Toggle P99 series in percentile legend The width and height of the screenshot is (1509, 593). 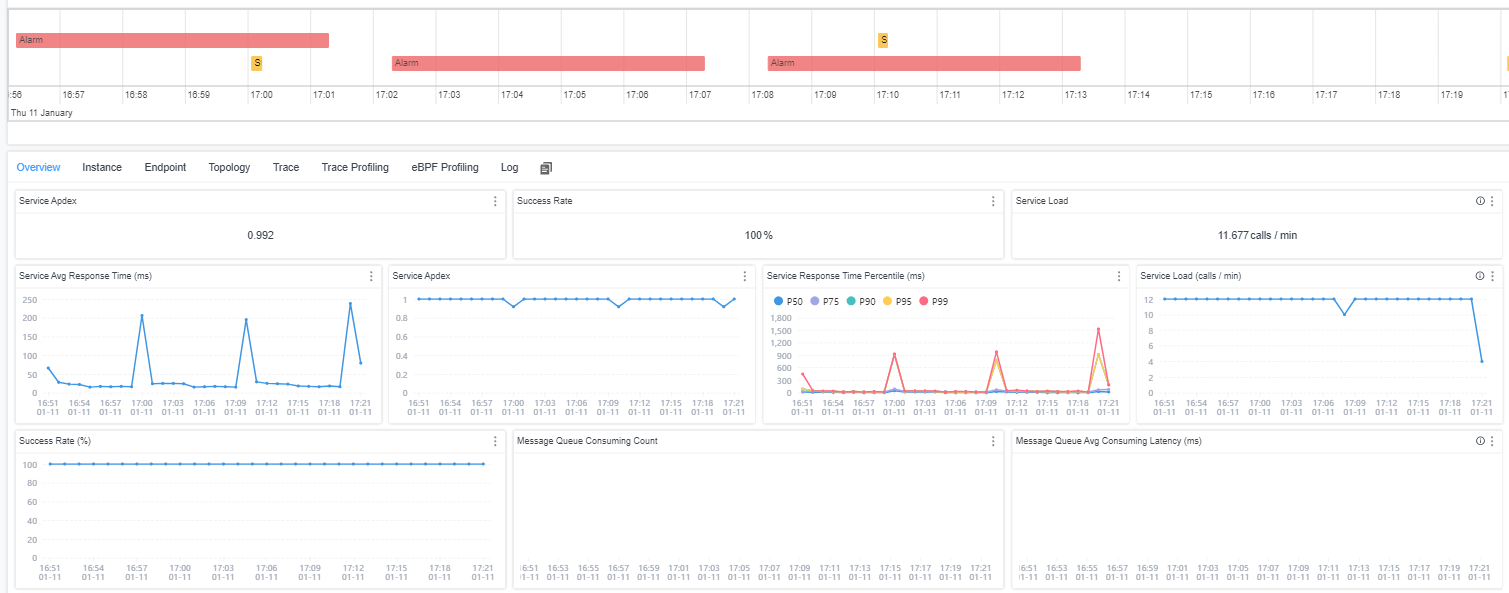[x=935, y=301]
